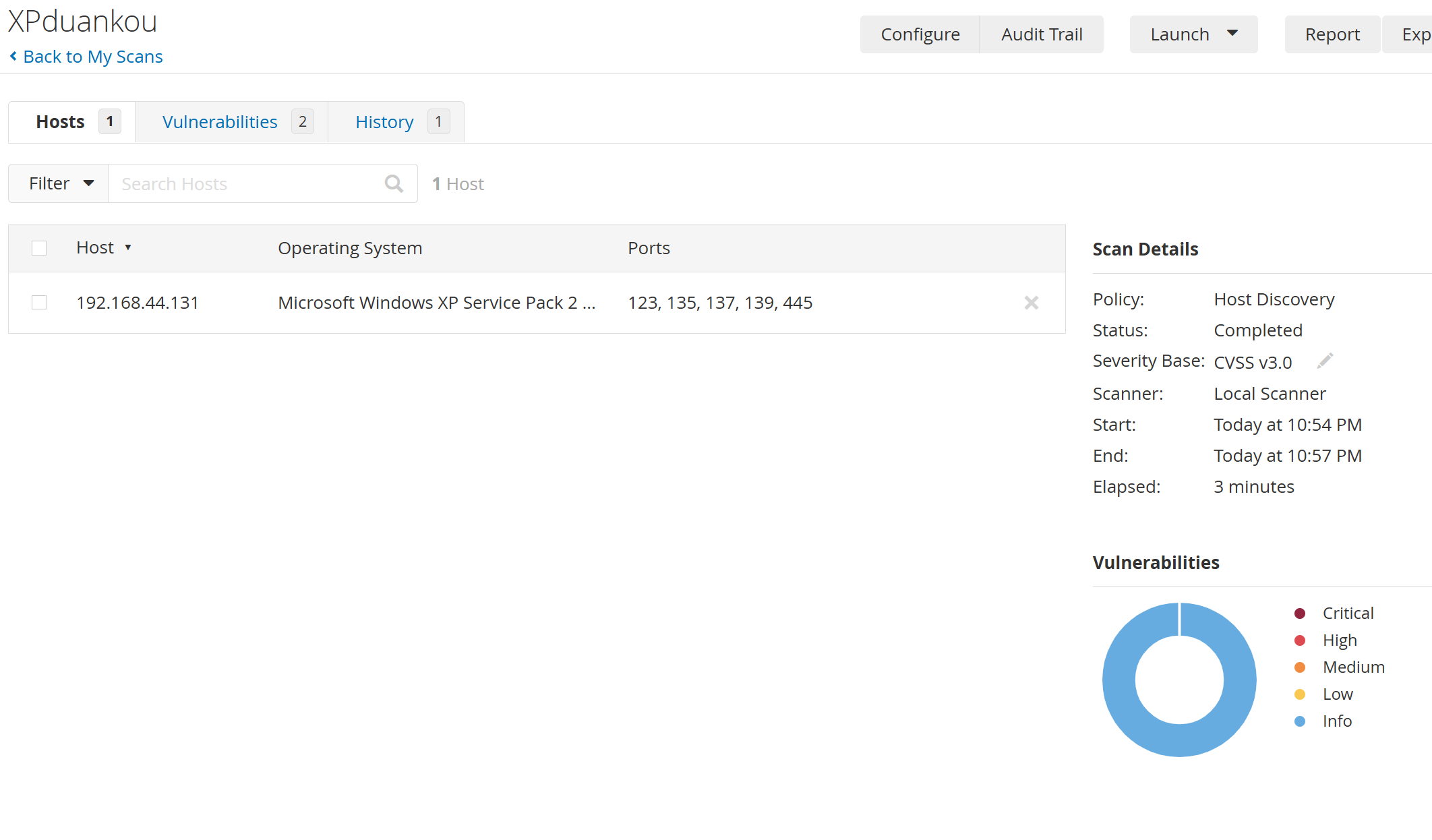Expand the Launch dropdown menu
This screenshot has width=1432, height=840.
pos(1193,34)
